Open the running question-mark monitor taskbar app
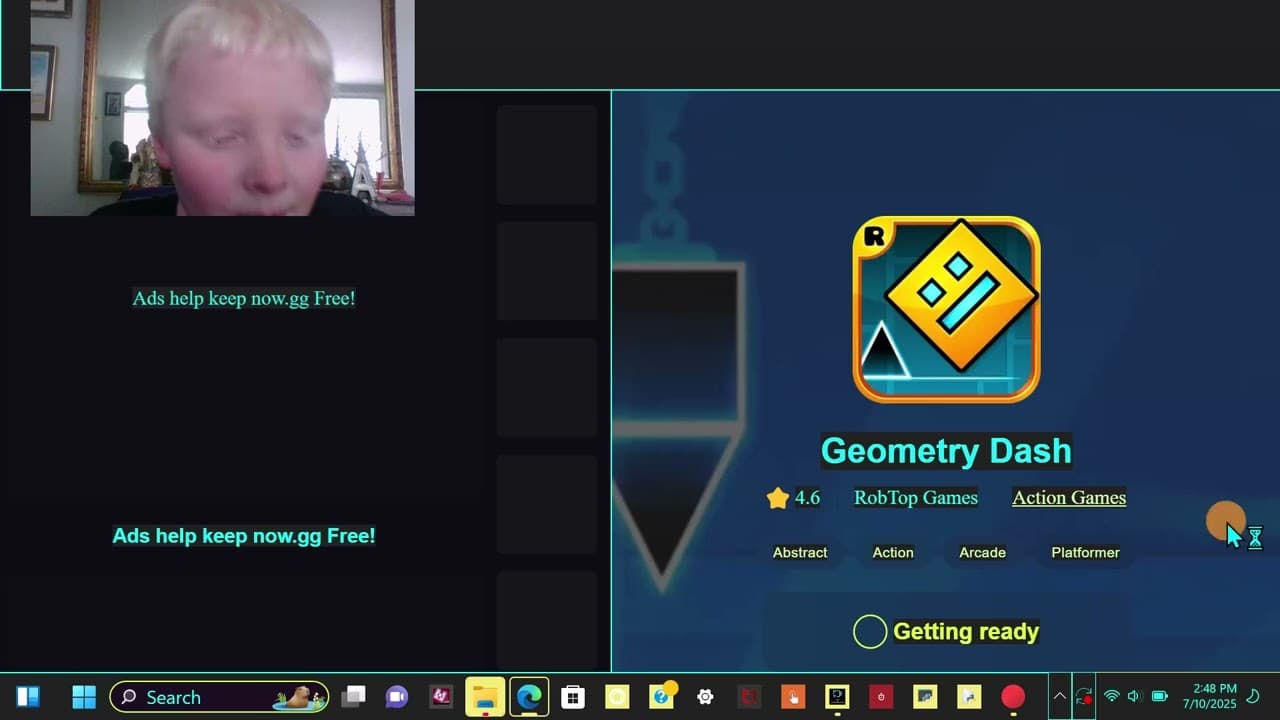The height and width of the screenshot is (720, 1280). [837, 697]
